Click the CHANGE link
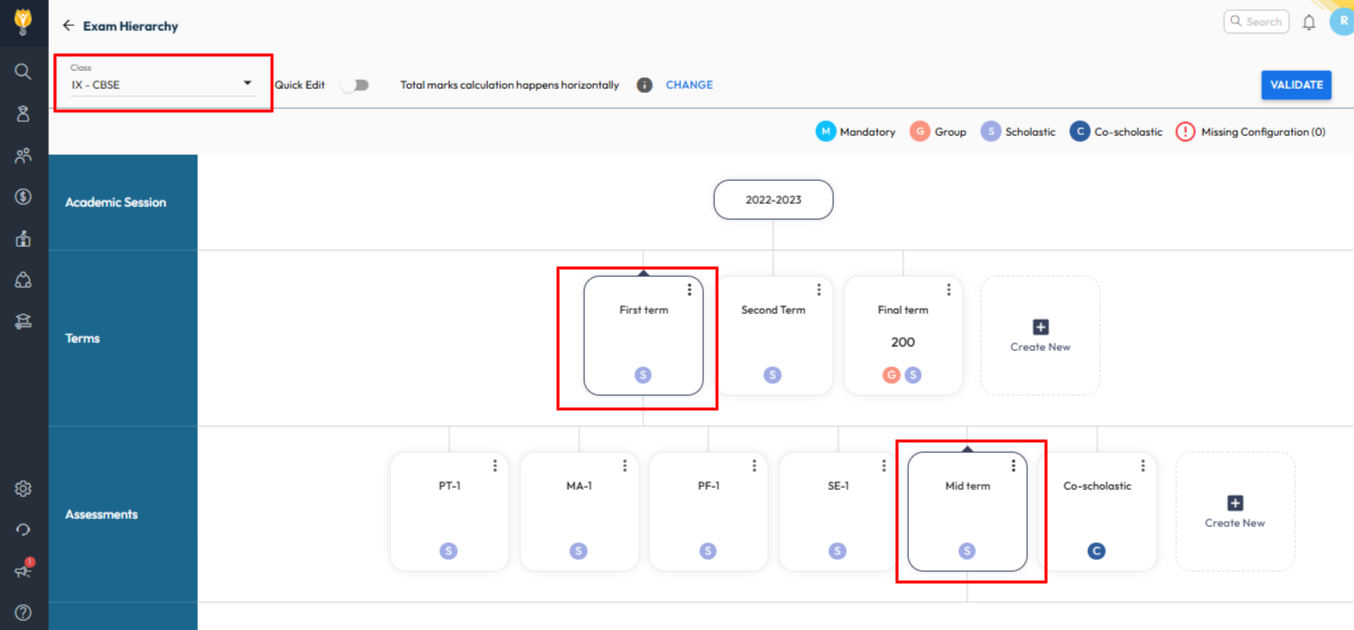The height and width of the screenshot is (630, 1354). pyautogui.click(x=689, y=85)
